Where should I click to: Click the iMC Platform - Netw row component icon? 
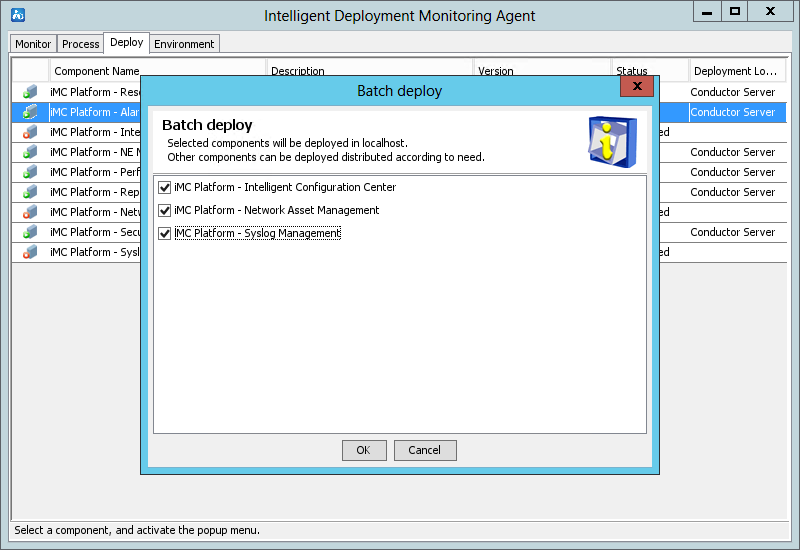tap(30, 212)
